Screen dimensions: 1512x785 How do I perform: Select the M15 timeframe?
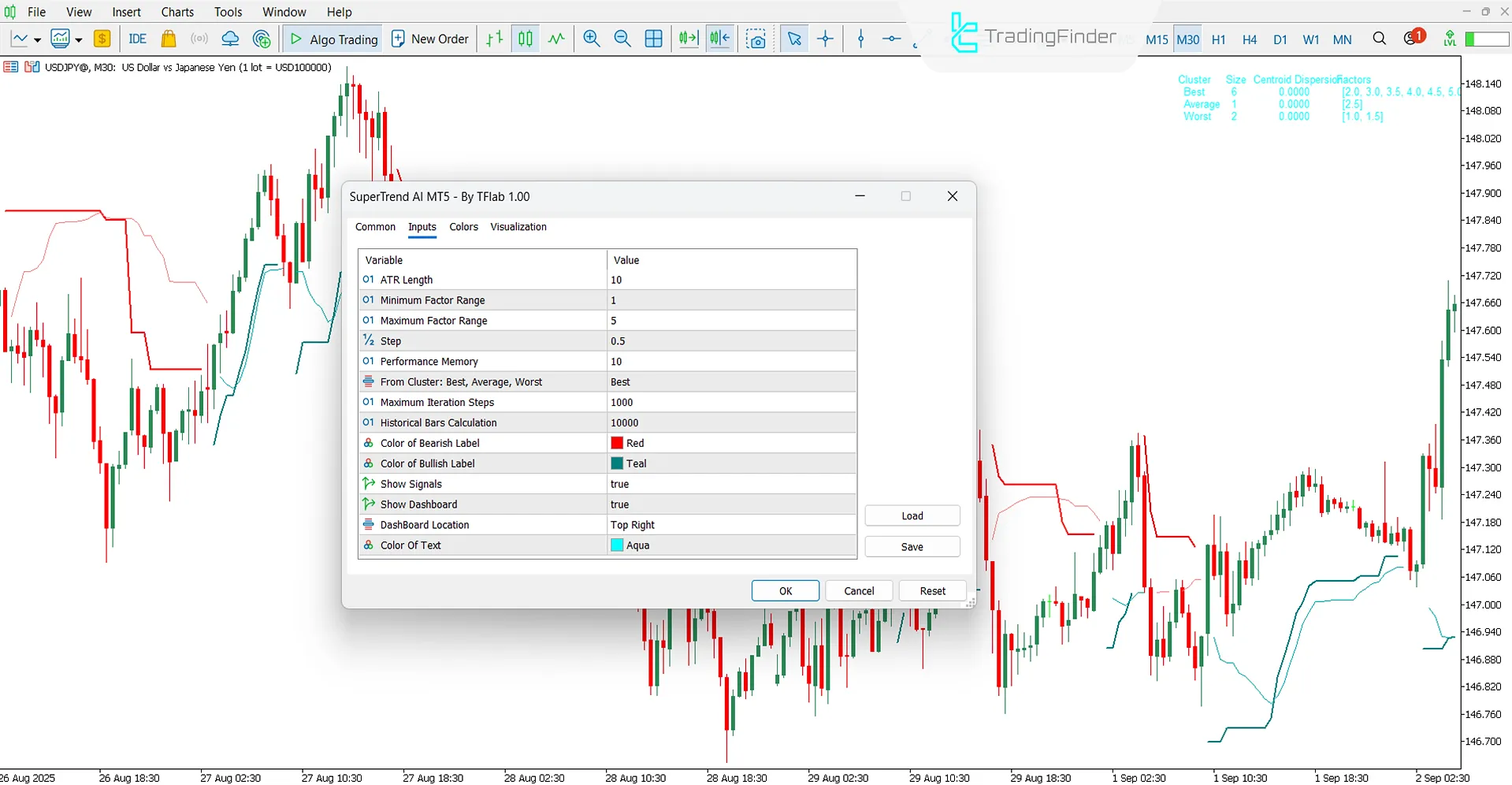(1156, 39)
